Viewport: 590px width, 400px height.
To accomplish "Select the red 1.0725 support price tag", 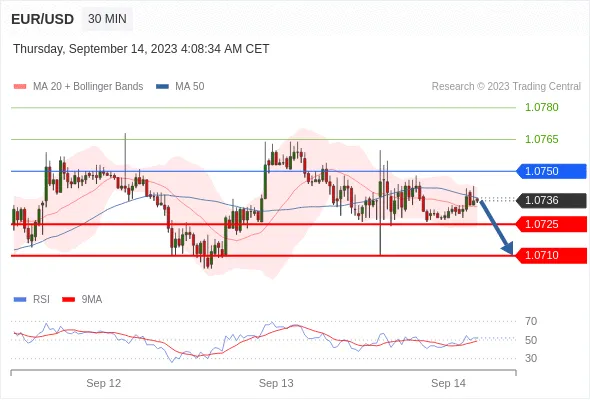I will pyautogui.click(x=551, y=224).
